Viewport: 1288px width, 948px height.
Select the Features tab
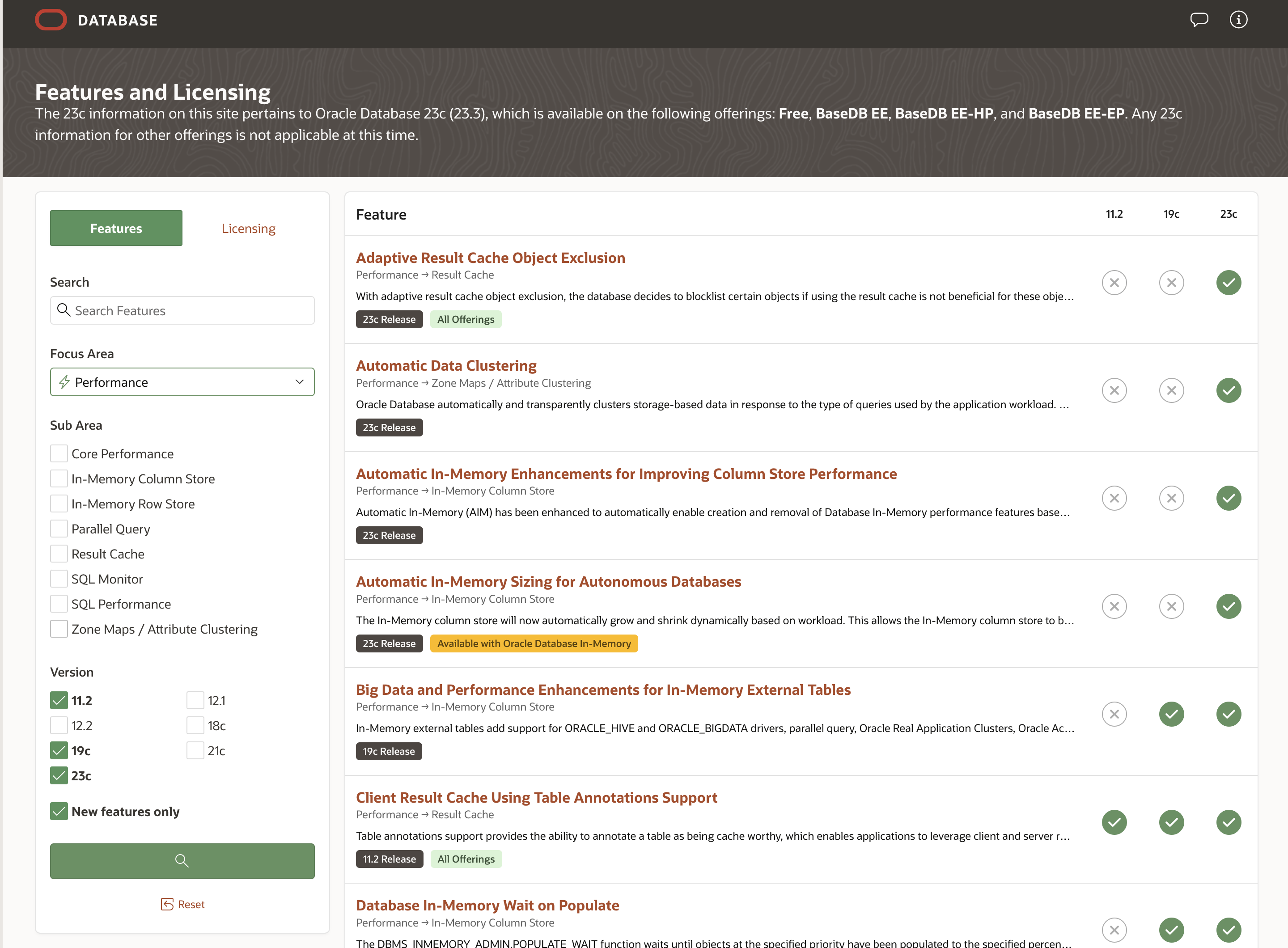(116, 229)
